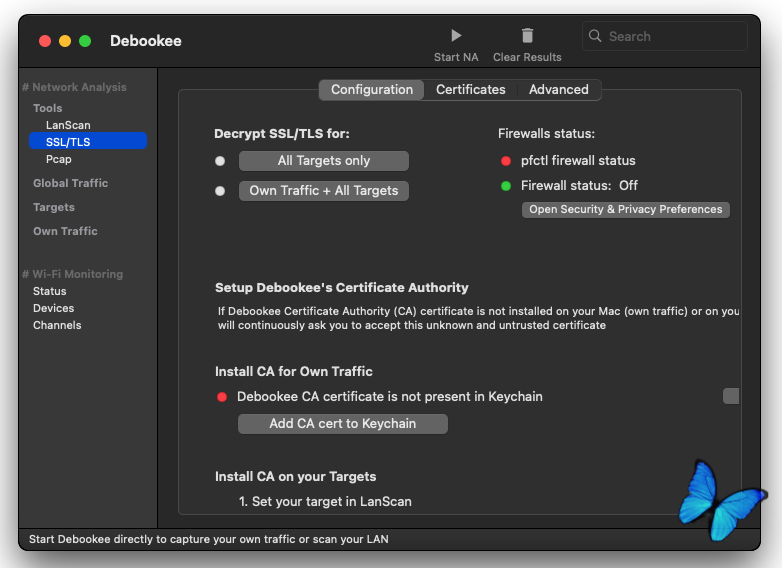Expand the Global Traffic section
Viewport: 782px width, 568px height.
coord(70,183)
